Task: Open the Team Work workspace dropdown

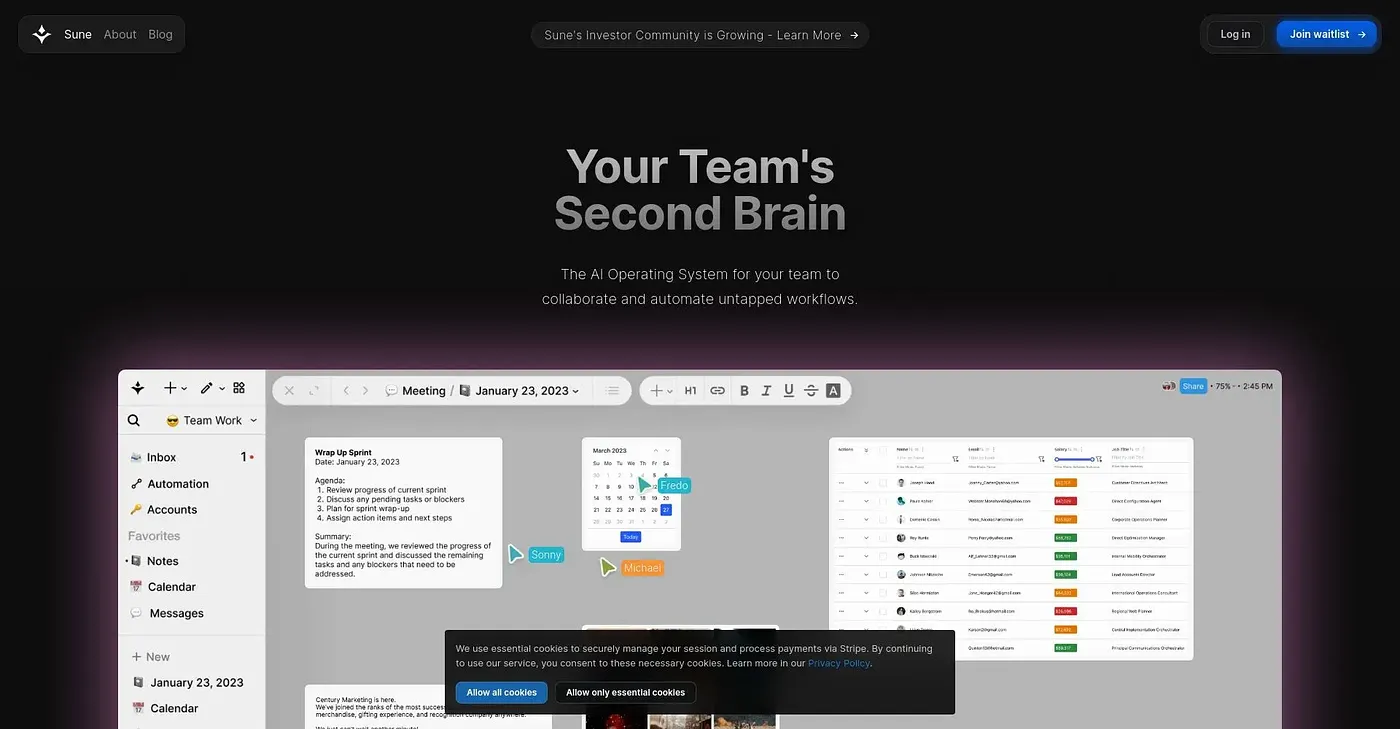Action: click(212, 420)
